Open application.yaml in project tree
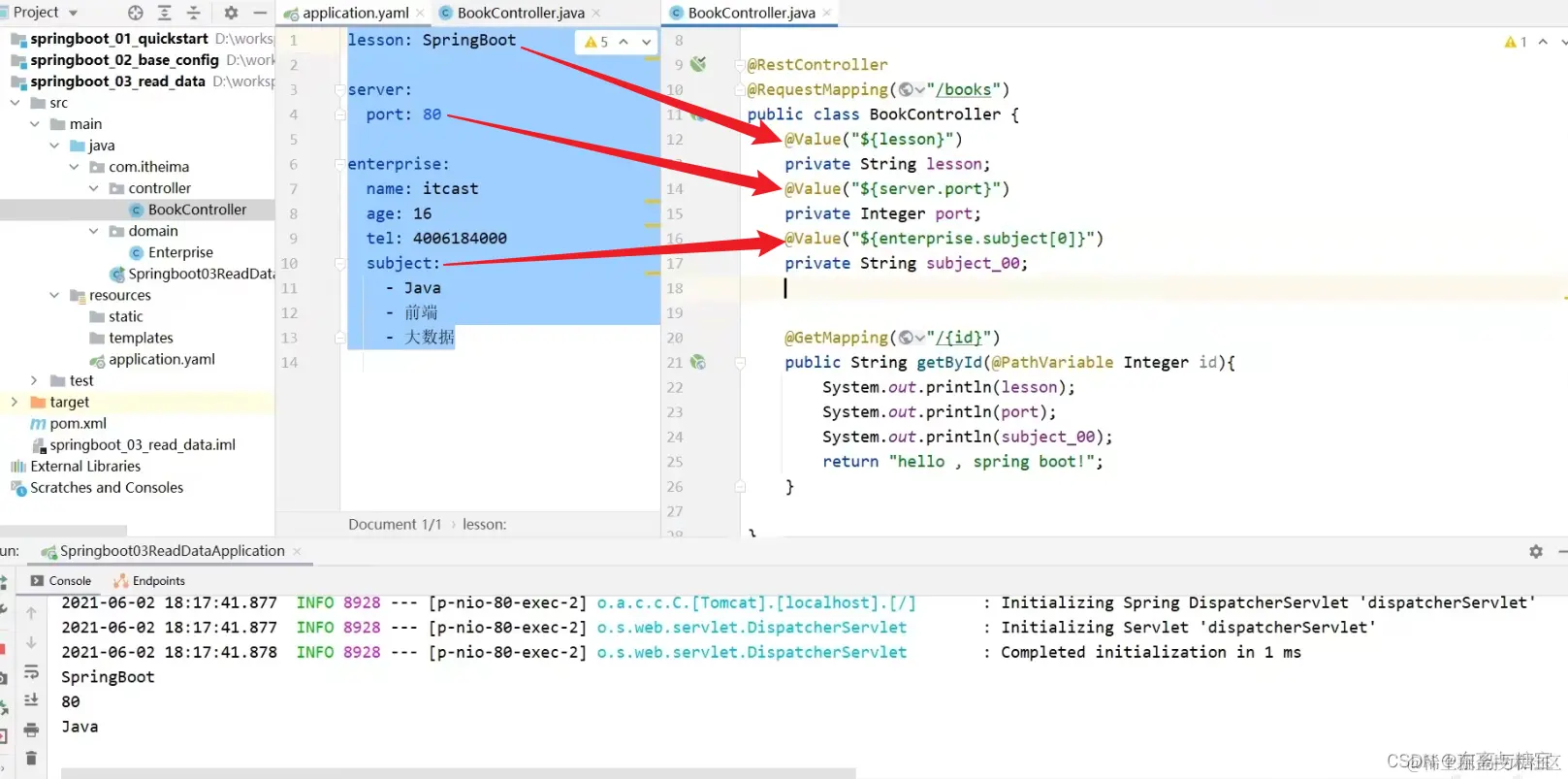 coord(162,359)
